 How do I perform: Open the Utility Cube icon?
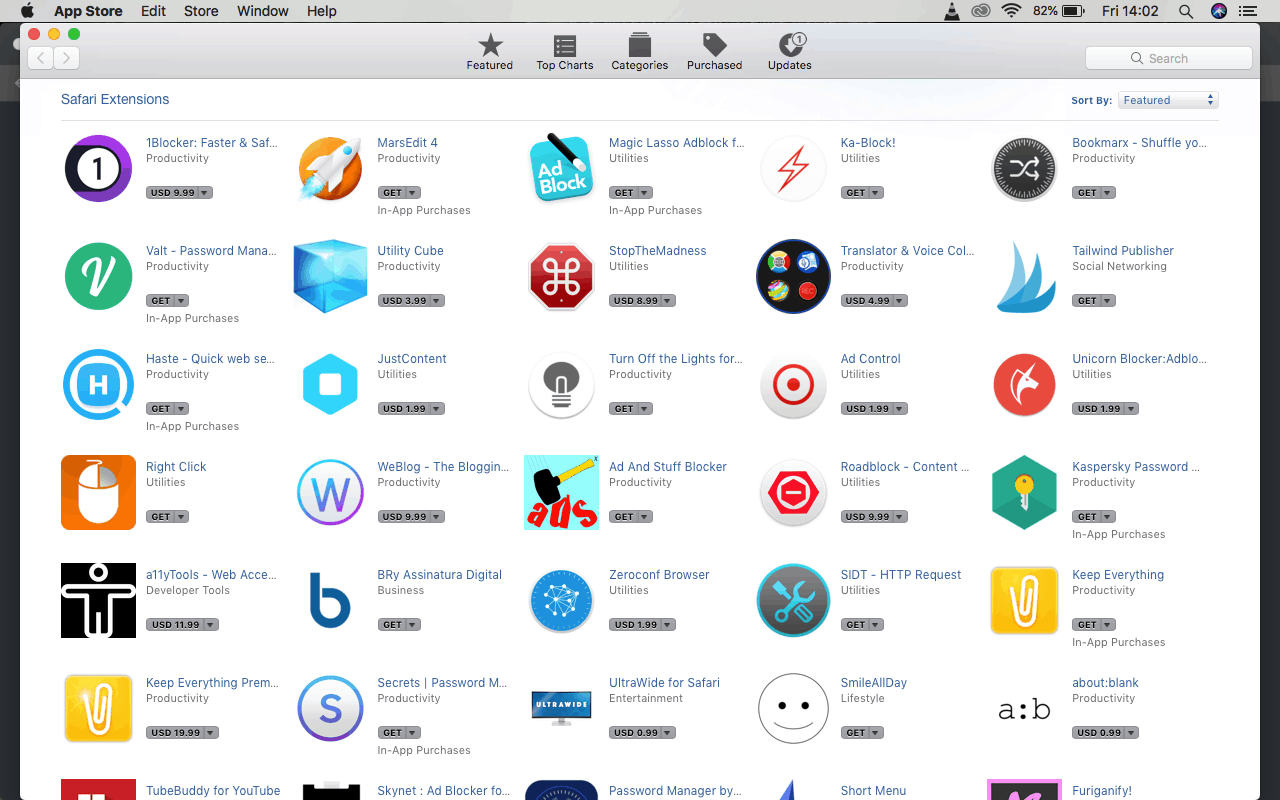click(x=330, y=276)
